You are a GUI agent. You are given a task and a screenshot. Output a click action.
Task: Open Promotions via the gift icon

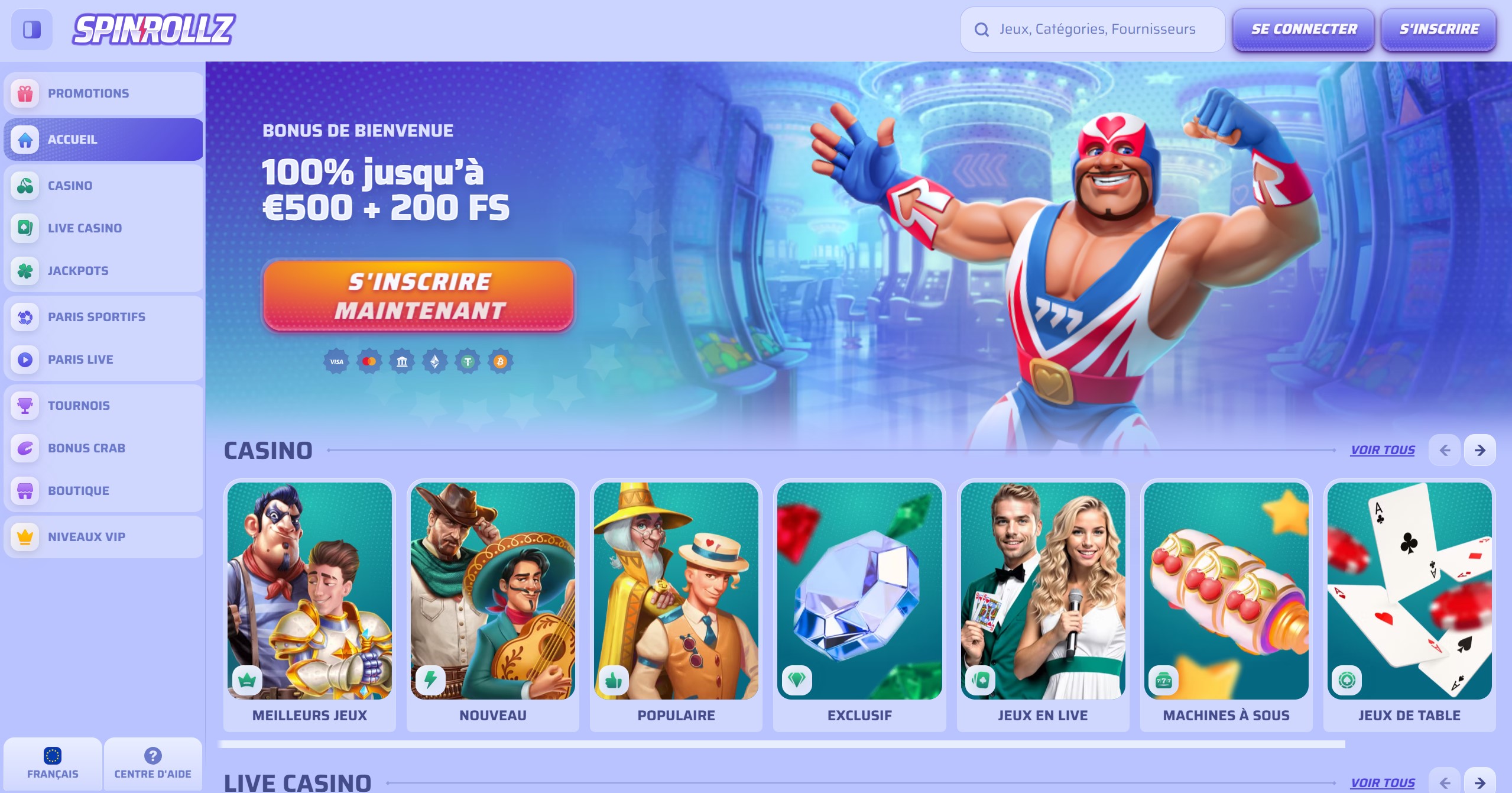click(25, 93)
